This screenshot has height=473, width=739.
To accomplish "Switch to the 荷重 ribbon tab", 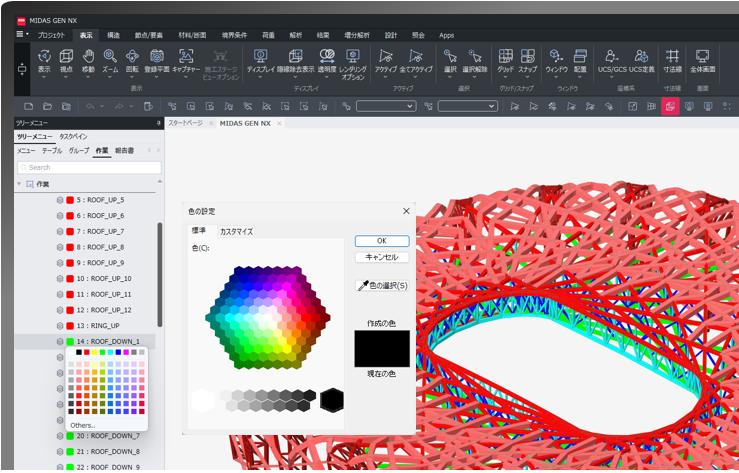I will 268,35.
